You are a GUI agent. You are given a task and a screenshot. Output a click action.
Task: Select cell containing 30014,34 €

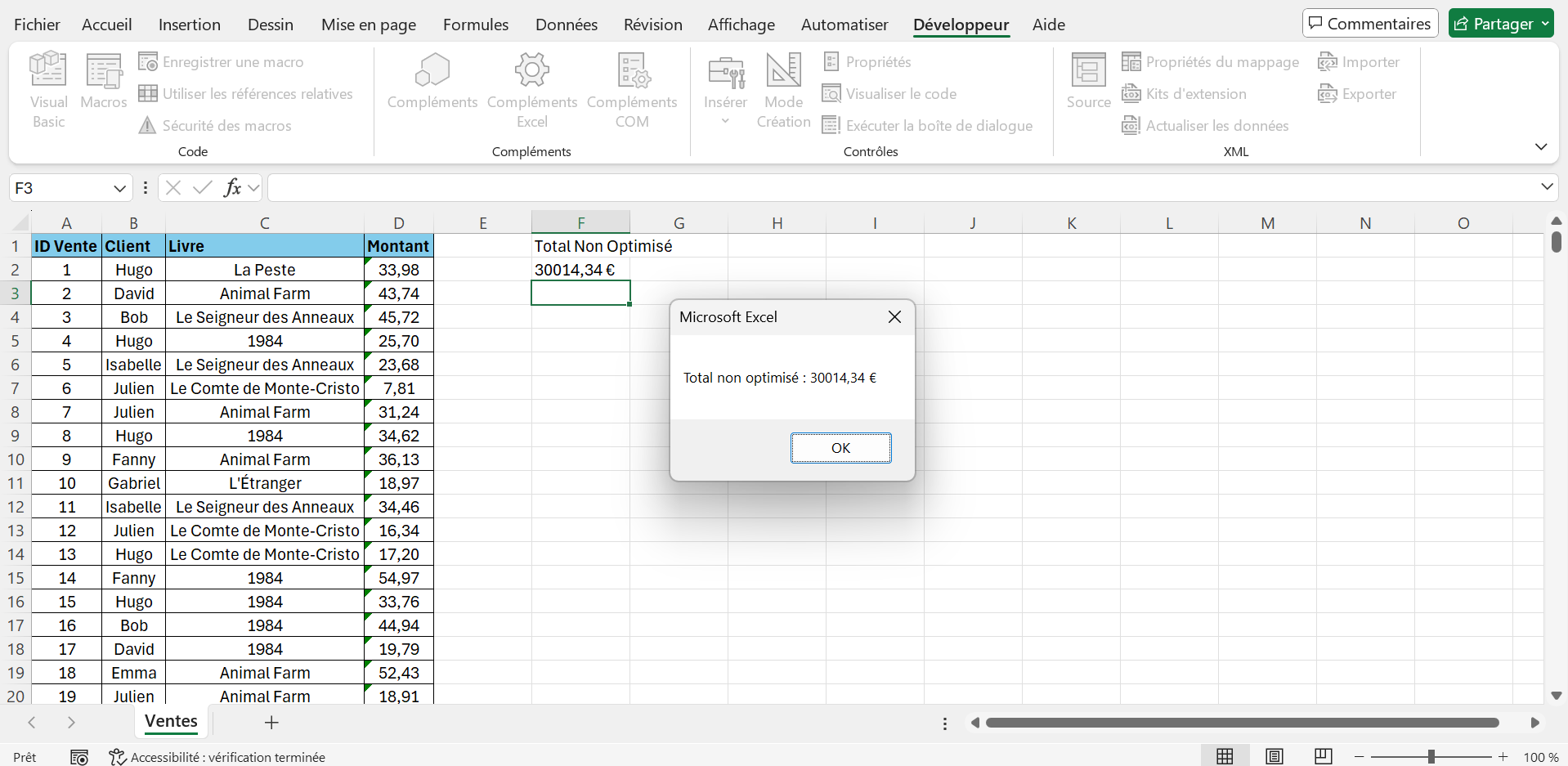[580, 270]
